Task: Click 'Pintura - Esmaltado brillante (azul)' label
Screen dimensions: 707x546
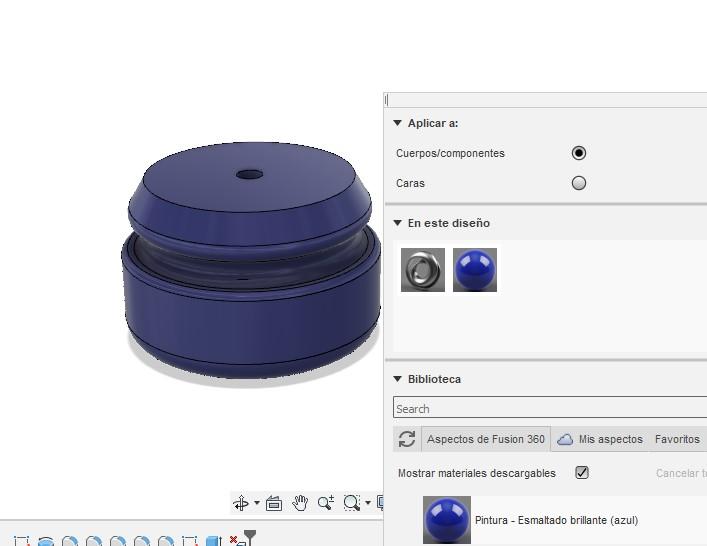Action: coord(556,520)
